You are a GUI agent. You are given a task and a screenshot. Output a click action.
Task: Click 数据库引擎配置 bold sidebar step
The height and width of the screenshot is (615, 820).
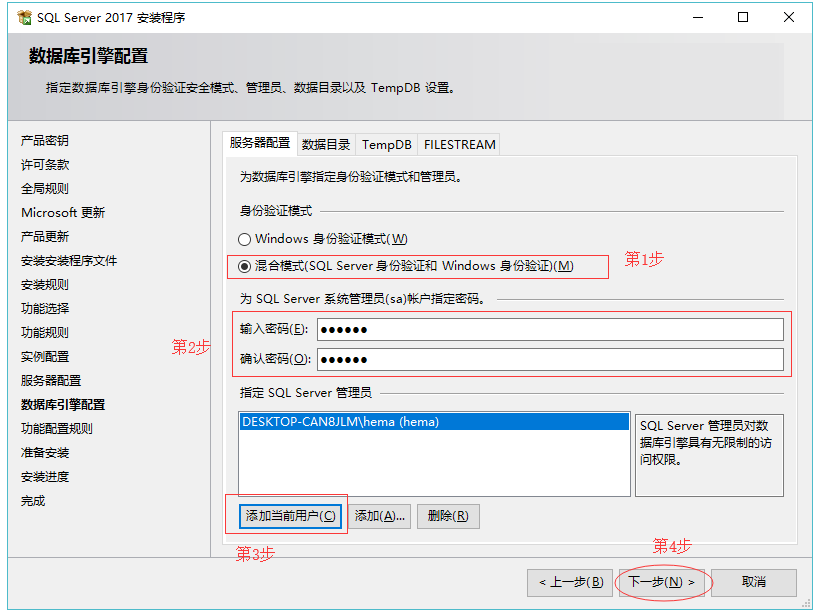(x=63, y=405)
